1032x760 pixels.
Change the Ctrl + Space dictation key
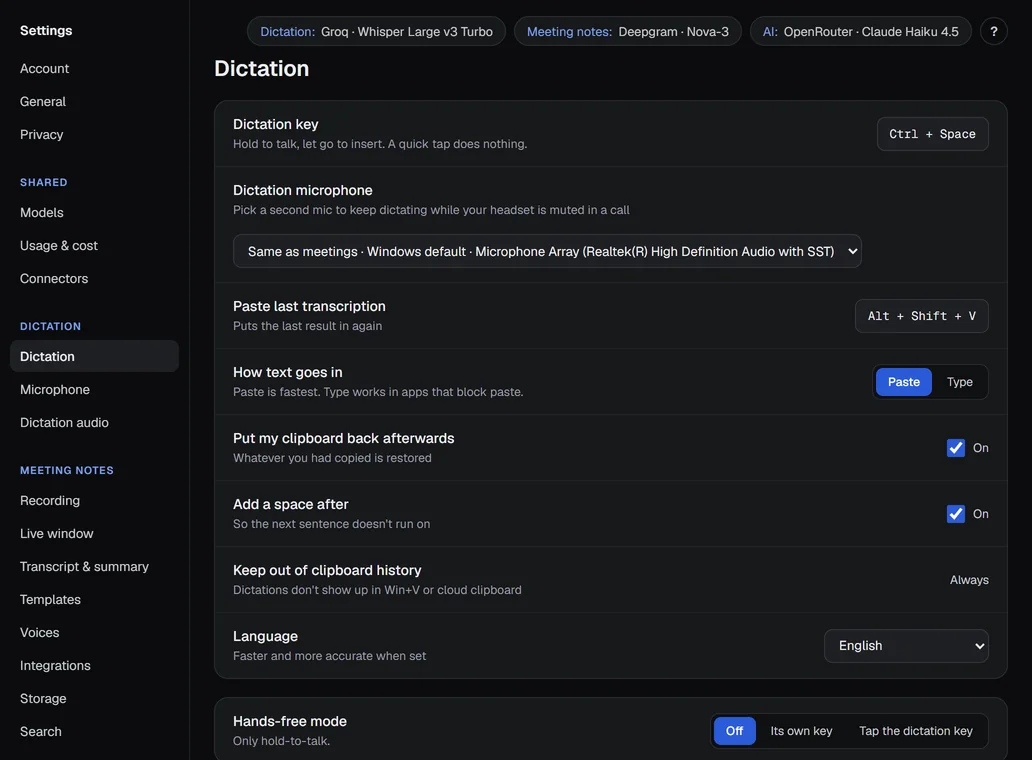pyautogui.click(x=932, y=134)
